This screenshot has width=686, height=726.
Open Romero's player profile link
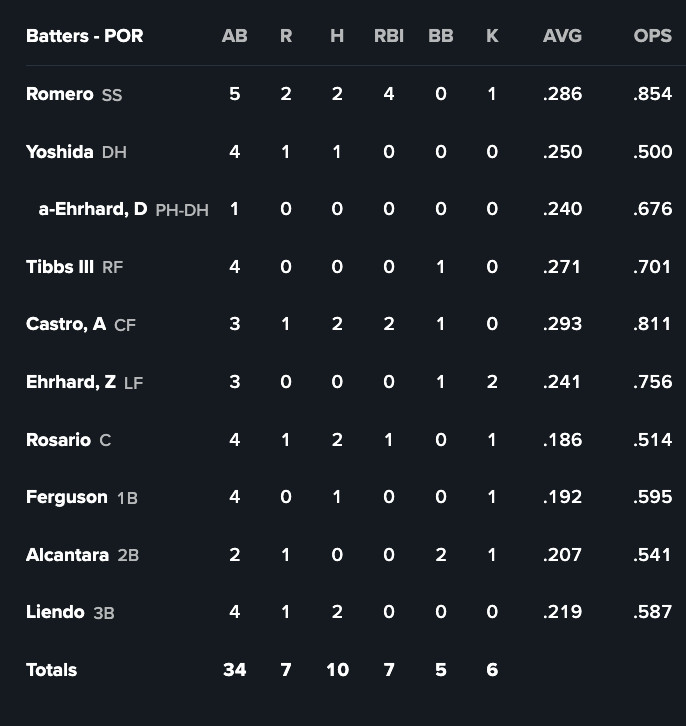(60, 95)
